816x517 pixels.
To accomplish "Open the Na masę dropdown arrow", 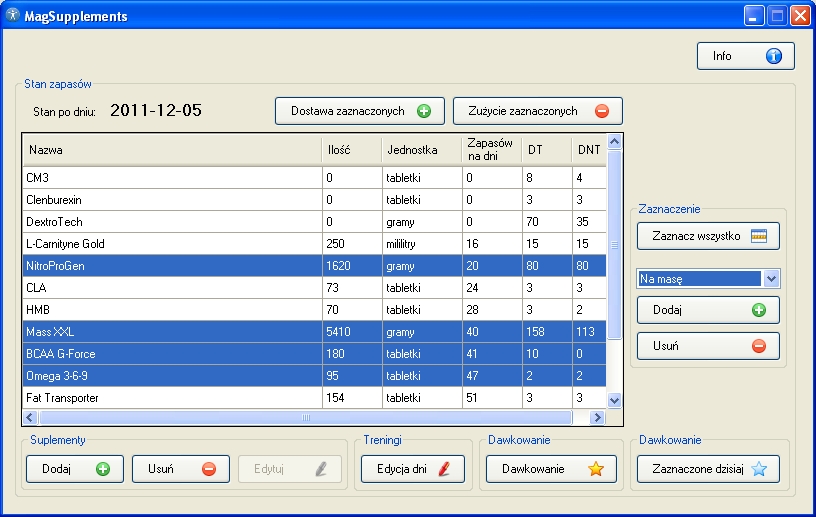I will (x=771, y=279).
